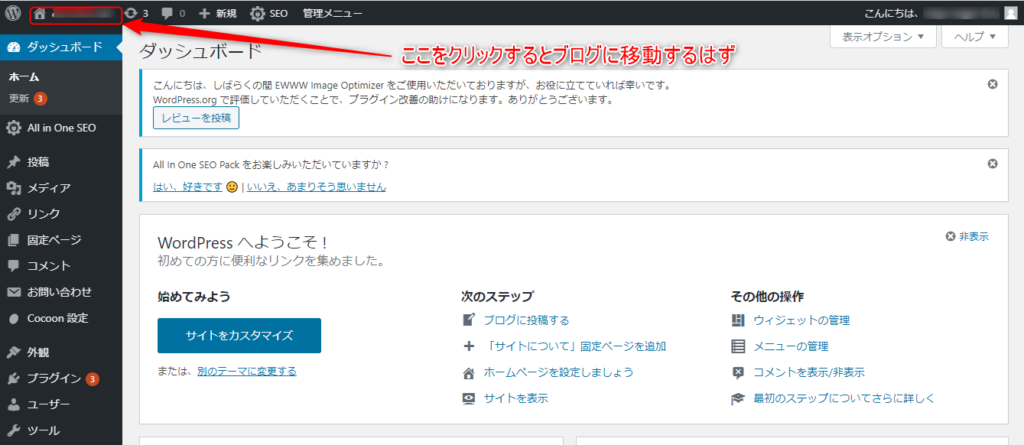Open プラグイン in the sidebar menu
The image size is (1024, 445).
coord(54,378)
